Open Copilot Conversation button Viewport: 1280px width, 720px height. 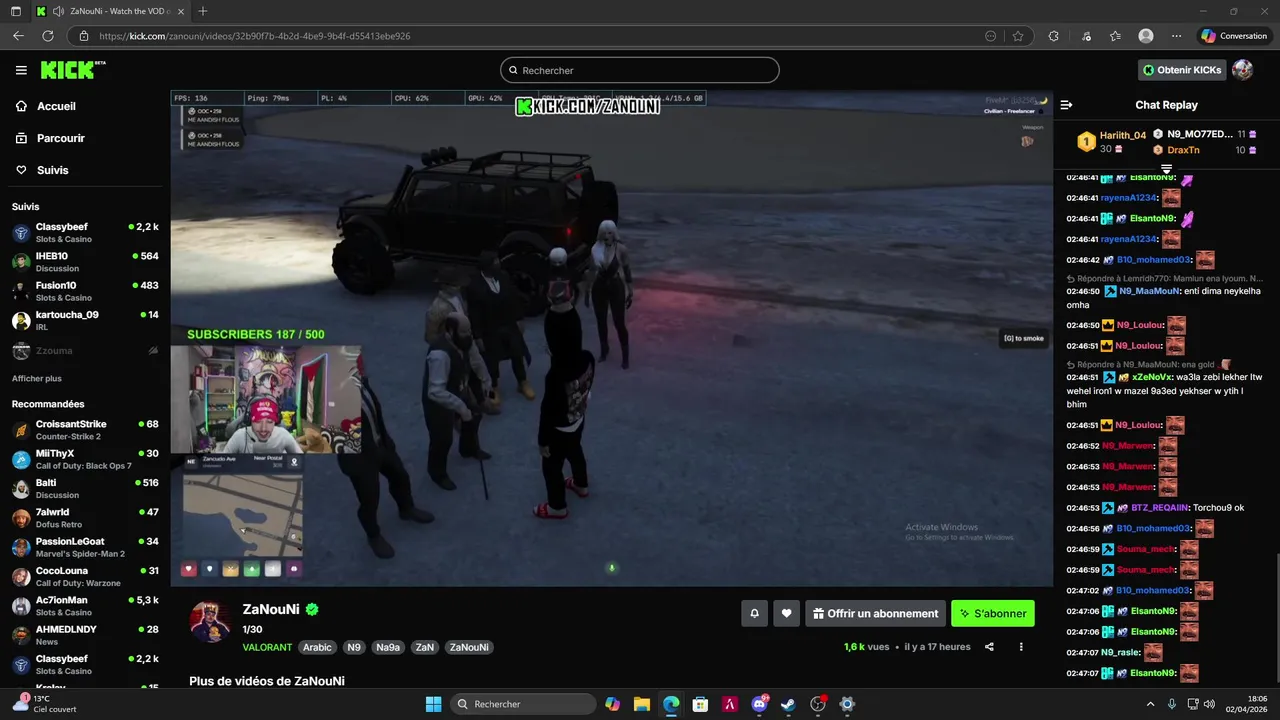[1235, 36]
